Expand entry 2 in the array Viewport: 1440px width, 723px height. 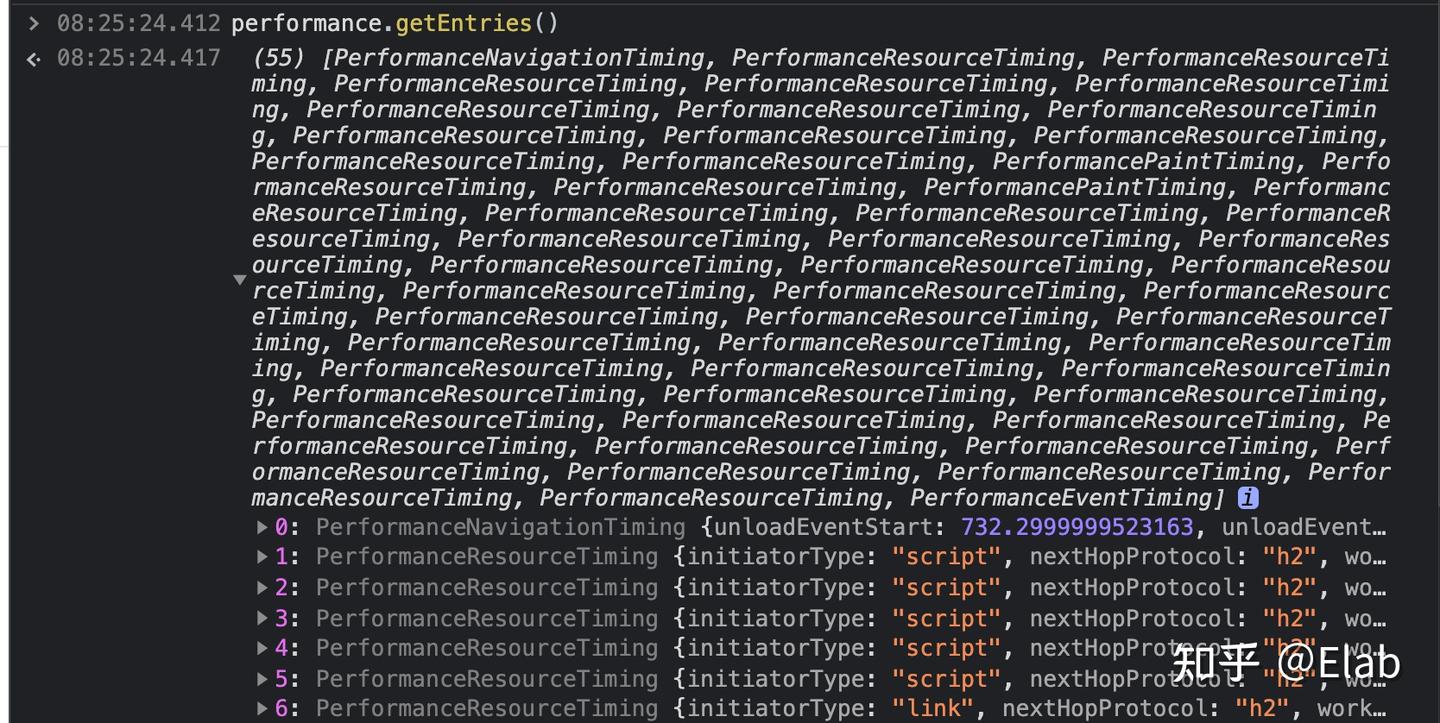click(262, 588)
